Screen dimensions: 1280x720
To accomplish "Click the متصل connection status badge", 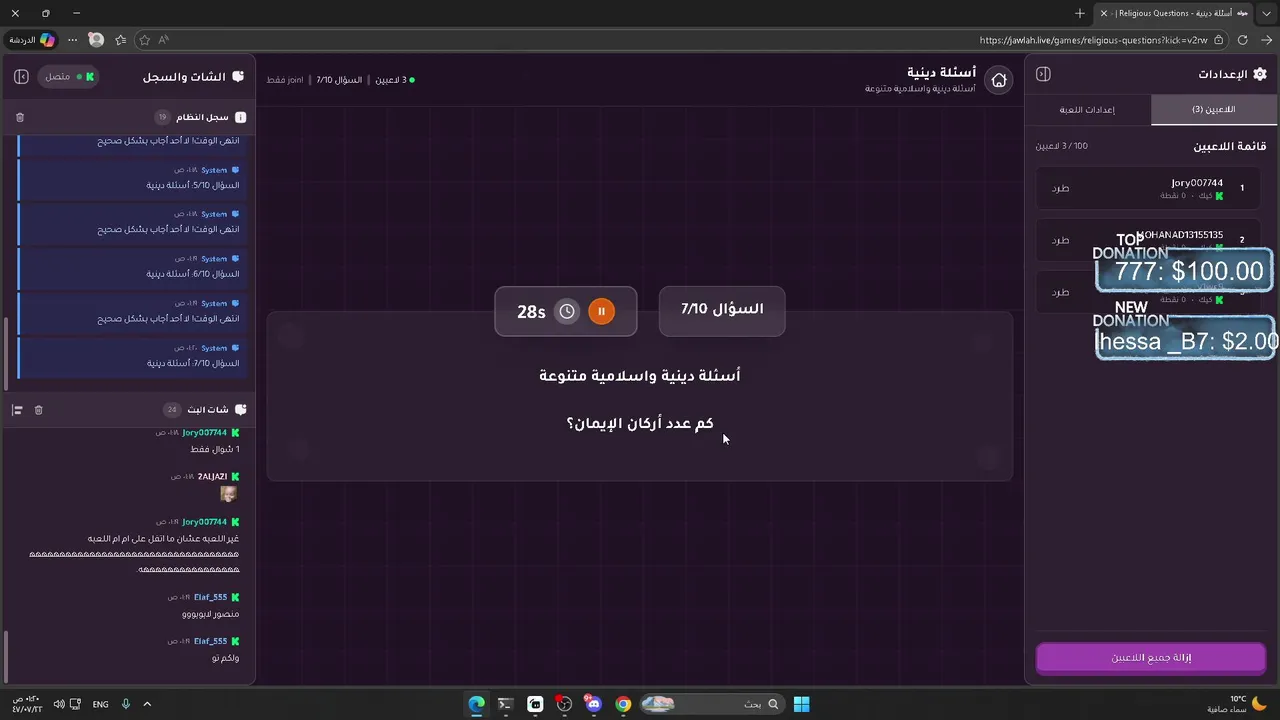I will coord(69,76).
